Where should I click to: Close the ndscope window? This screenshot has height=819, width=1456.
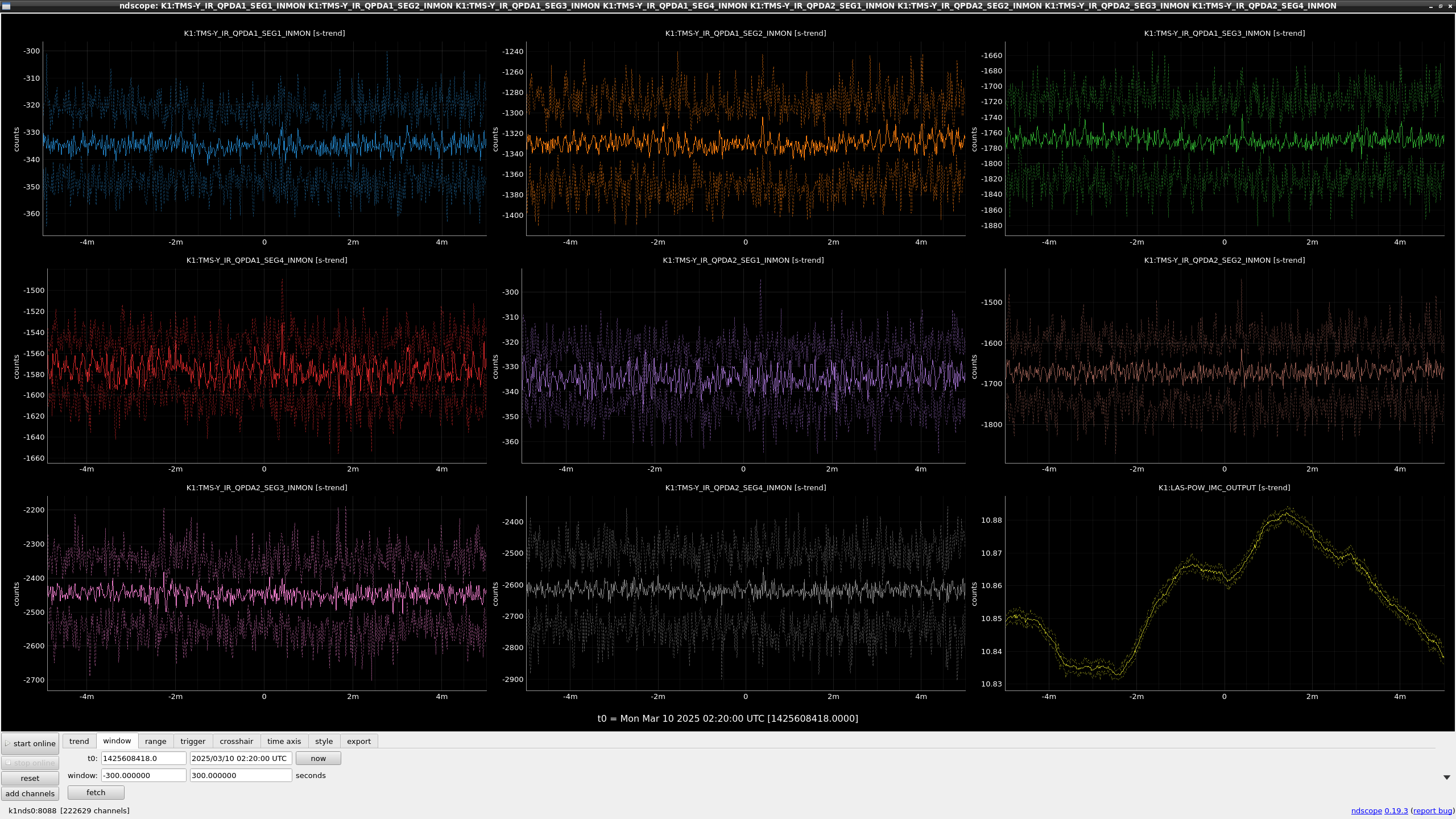tap(1450, 6)
